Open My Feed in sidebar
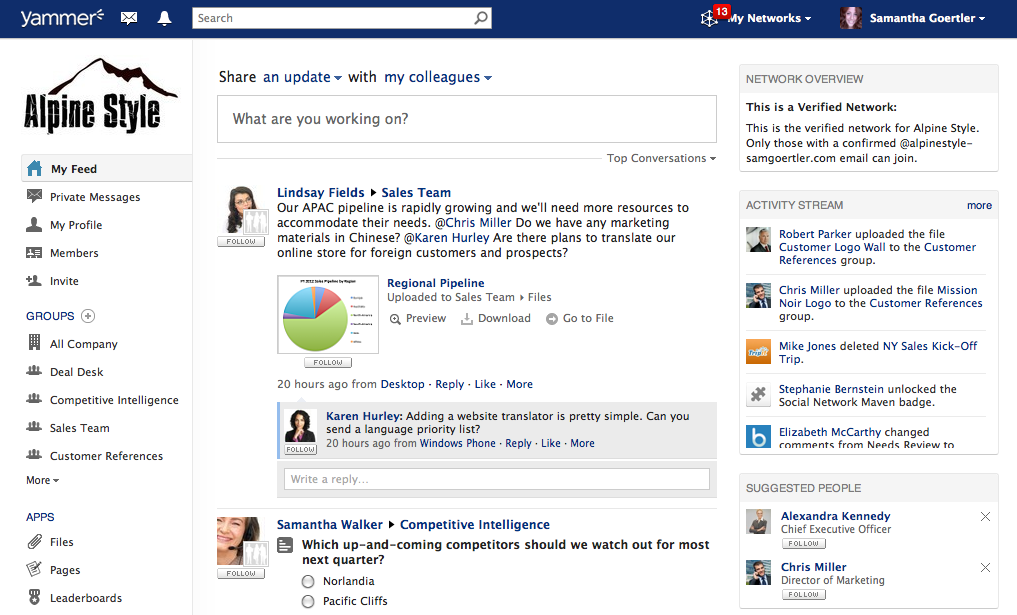This screenshot has height=615, width=1017. [x=107, y=169]
